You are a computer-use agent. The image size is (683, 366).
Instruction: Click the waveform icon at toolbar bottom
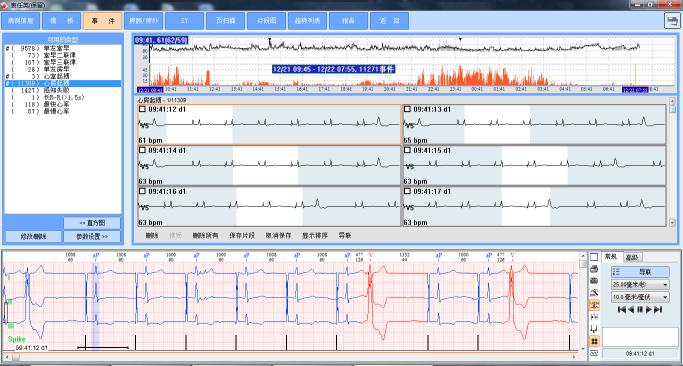coord(594,352)
